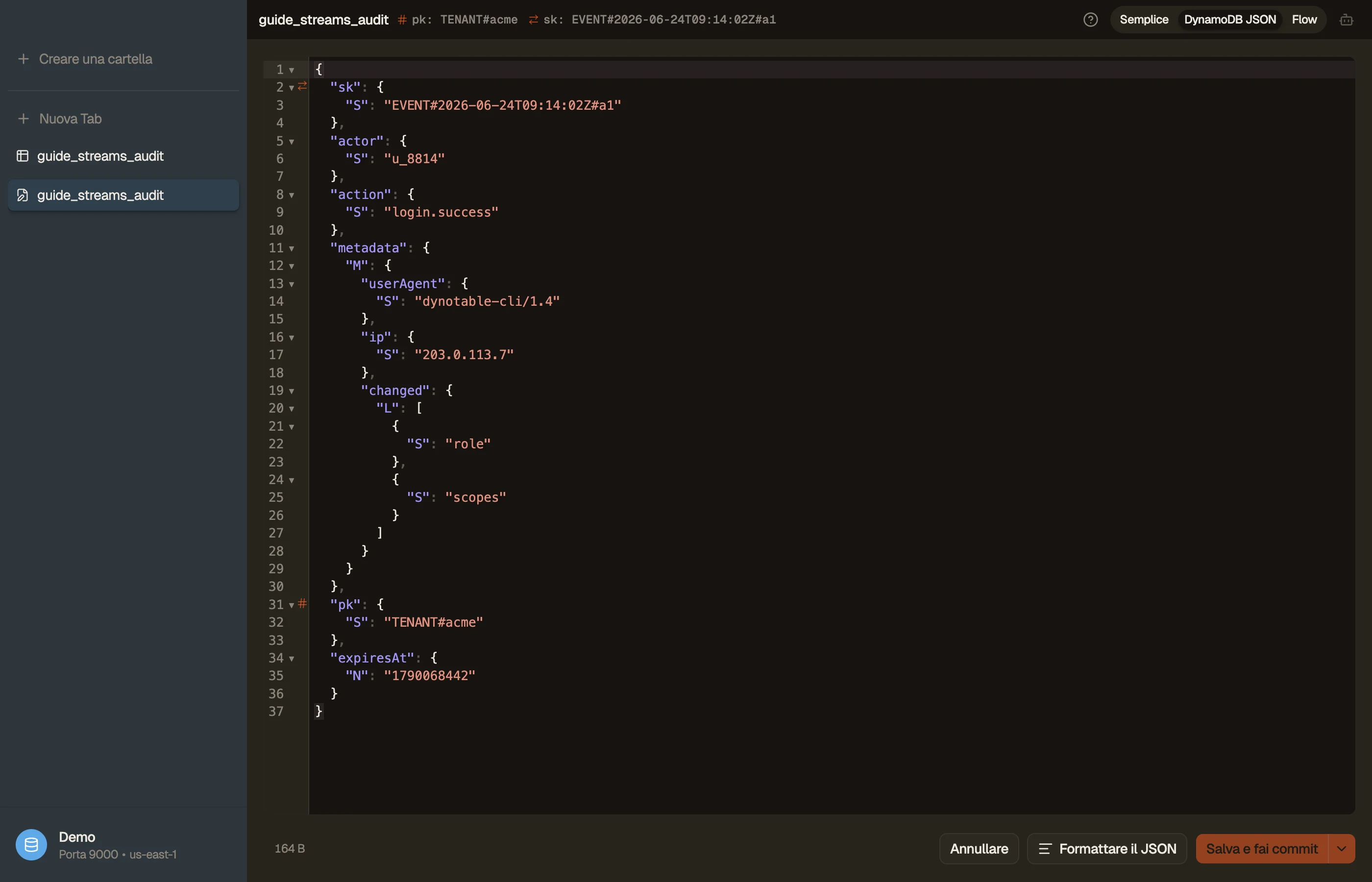
Task: Click the document icon of the selected guide_streams_audit entry
Action: click(x=23, y=196)
